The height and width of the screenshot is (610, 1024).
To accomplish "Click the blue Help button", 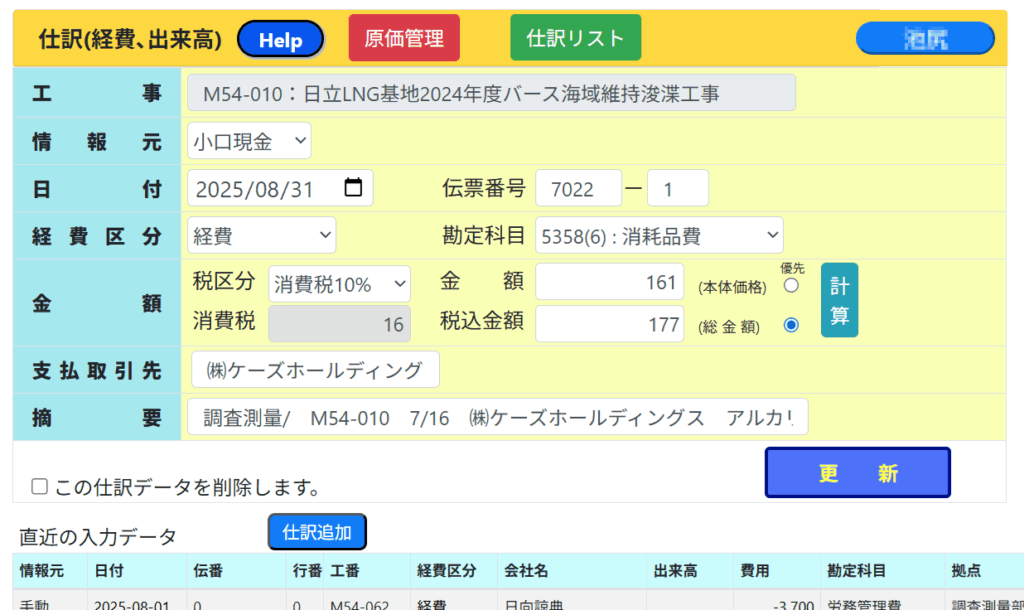I will [x=281, y=40].
